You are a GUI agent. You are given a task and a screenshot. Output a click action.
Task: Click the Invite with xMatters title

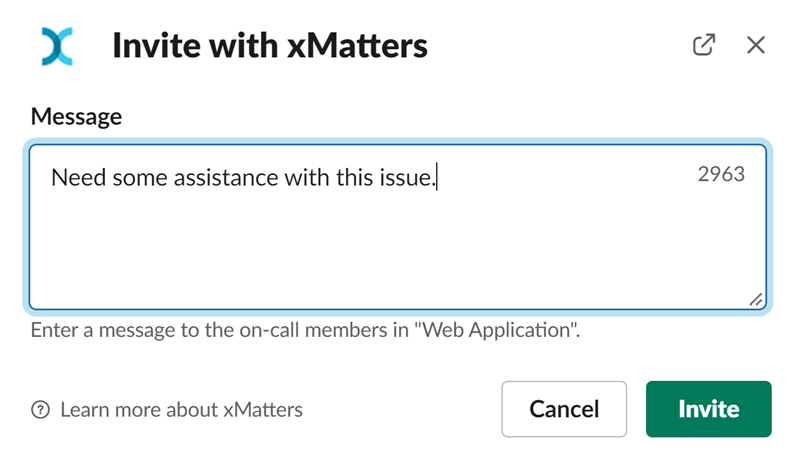(270, 46)
